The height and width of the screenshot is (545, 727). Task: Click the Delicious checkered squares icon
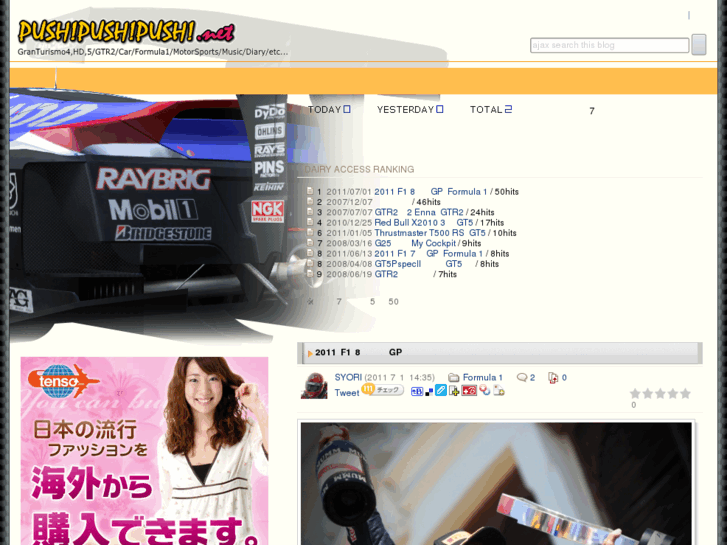coord(429,392)
